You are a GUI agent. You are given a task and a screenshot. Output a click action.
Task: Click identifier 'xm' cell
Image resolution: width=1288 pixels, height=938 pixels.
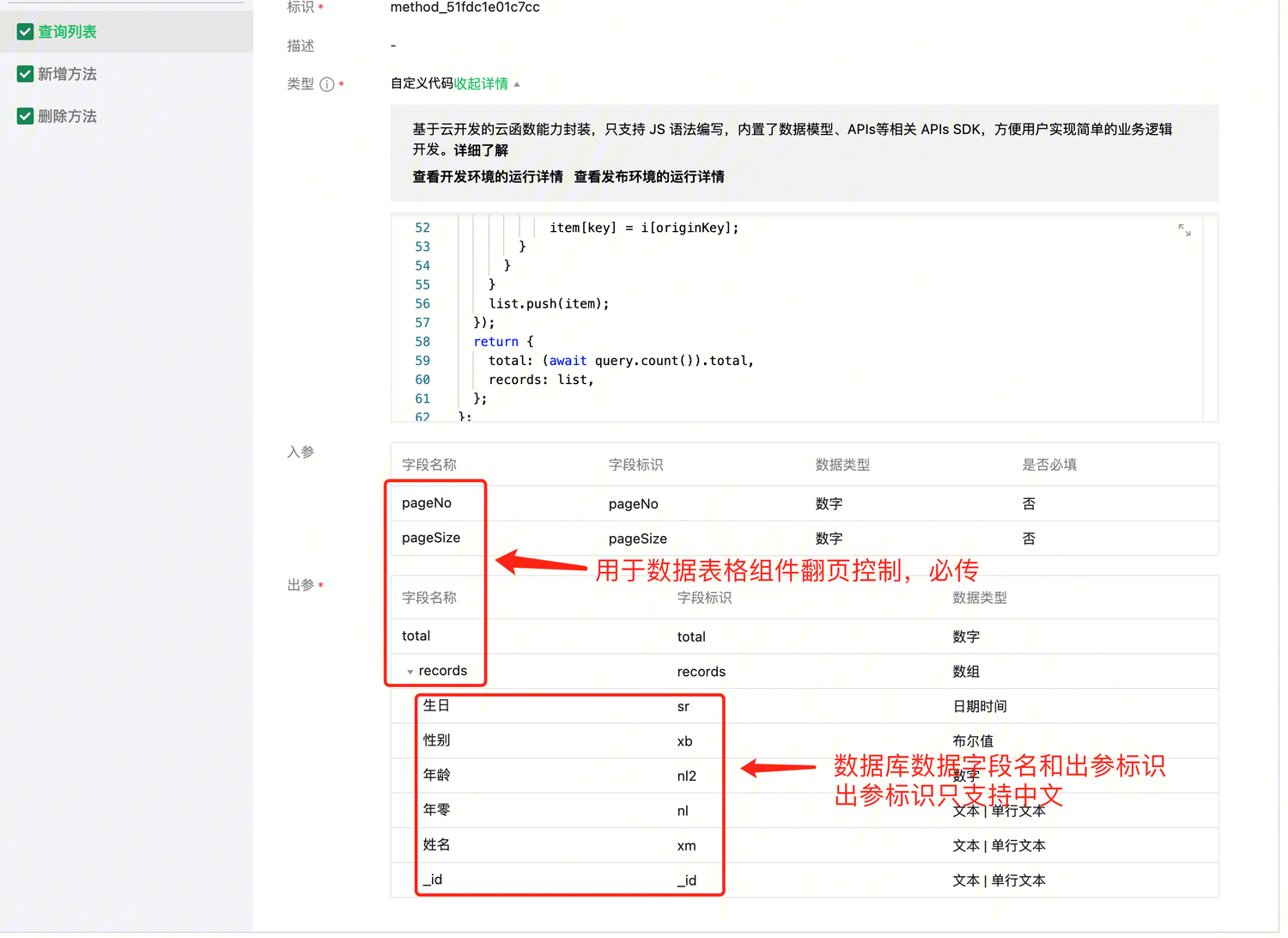point(686,846)
